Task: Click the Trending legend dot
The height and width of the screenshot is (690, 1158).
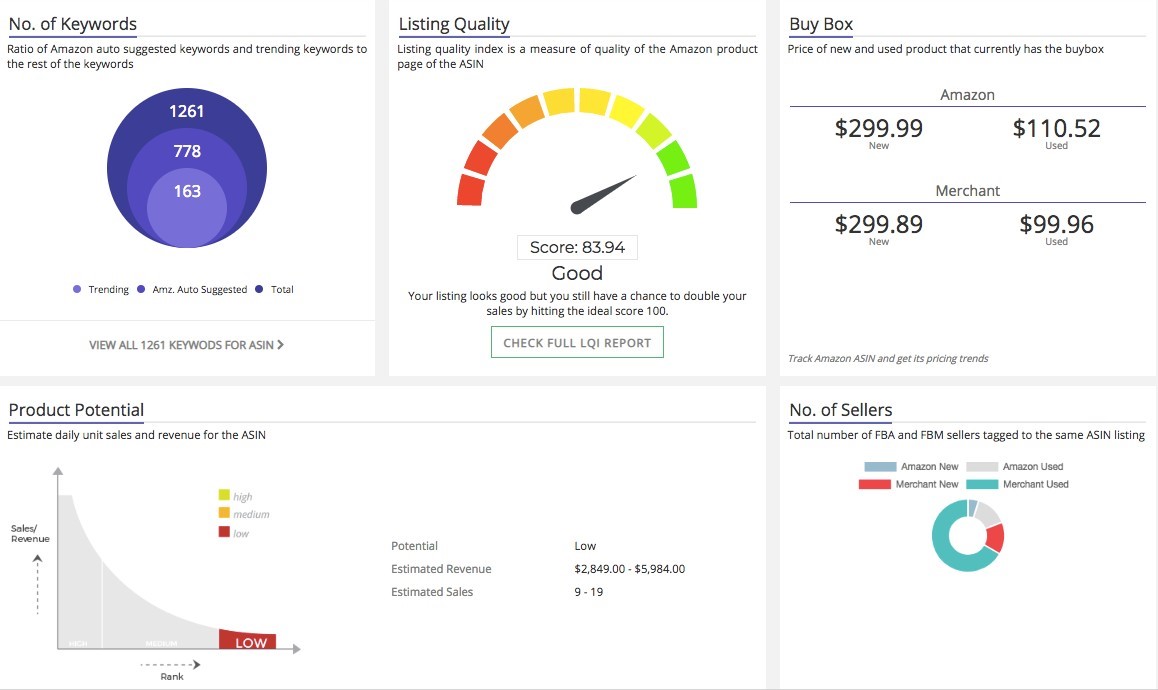Action: [x=77, y=290]
